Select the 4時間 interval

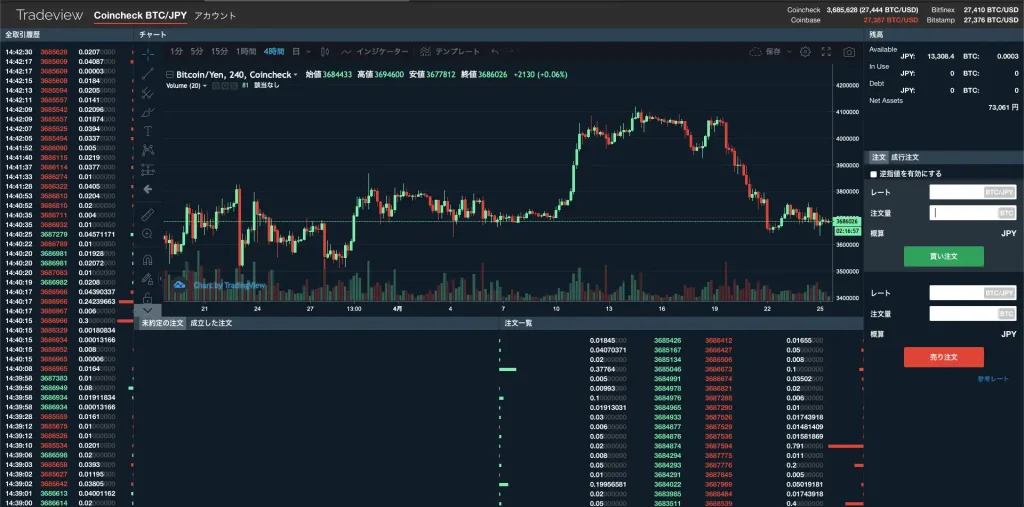pyautogui.click(x=274, y=52)
